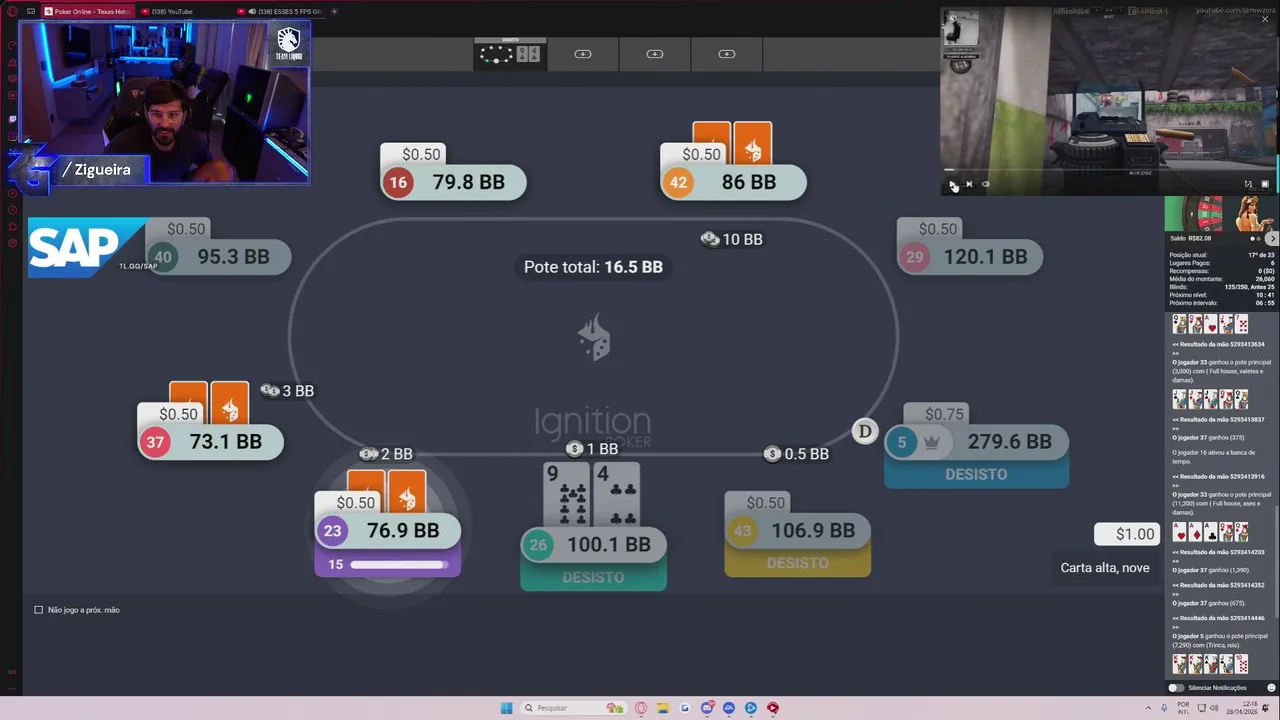Screen dimensions: 1280x720
Task: Switch to the ESSES 5 FPS tab
Action: pos(282,11)
